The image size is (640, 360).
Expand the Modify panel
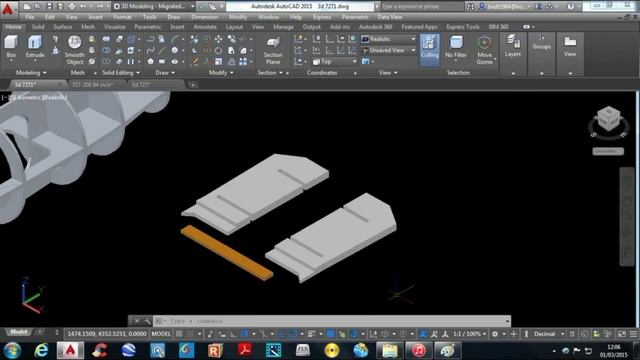click(221, 73)
